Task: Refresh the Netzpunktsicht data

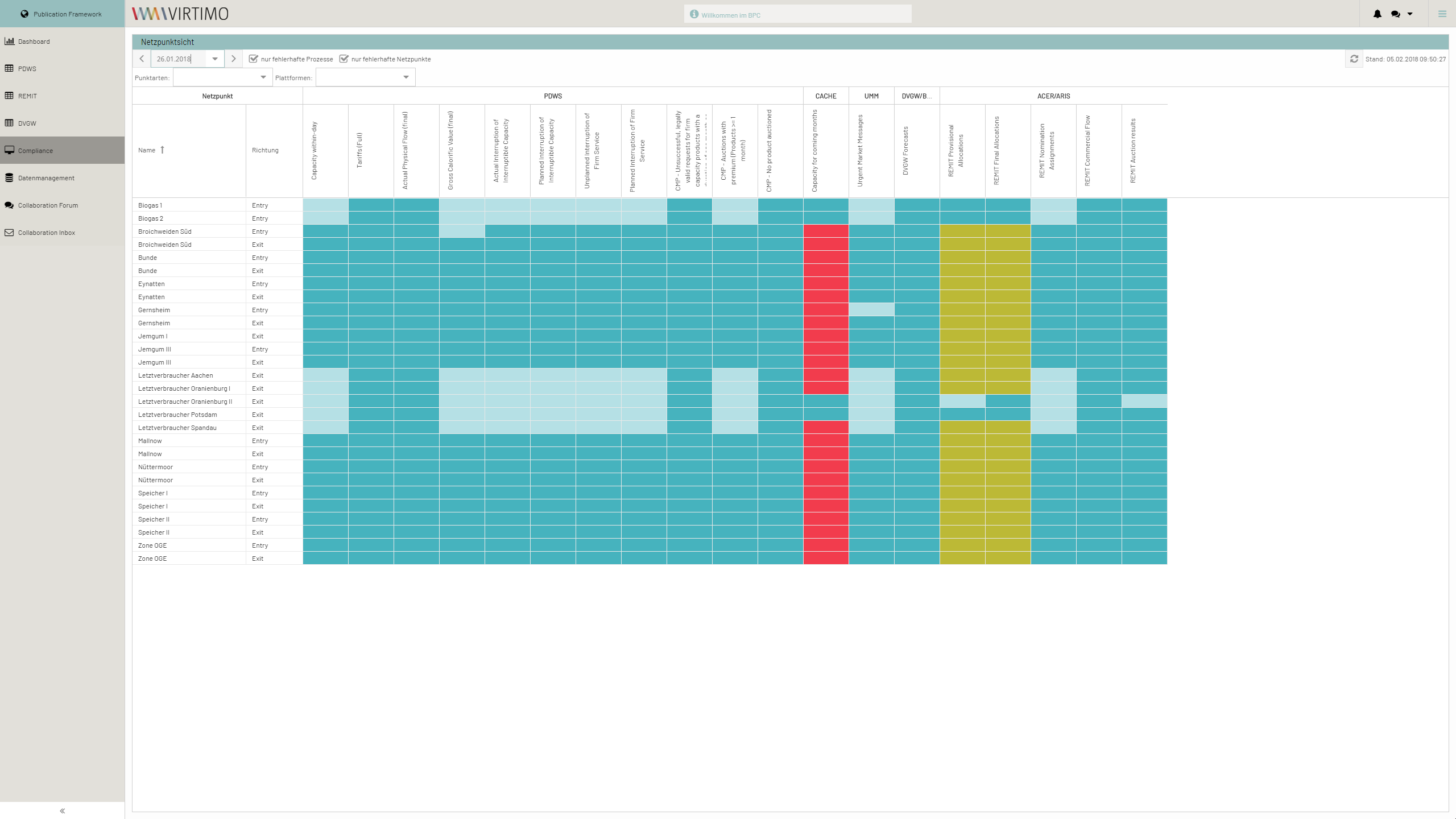Action: point(1354,59)
